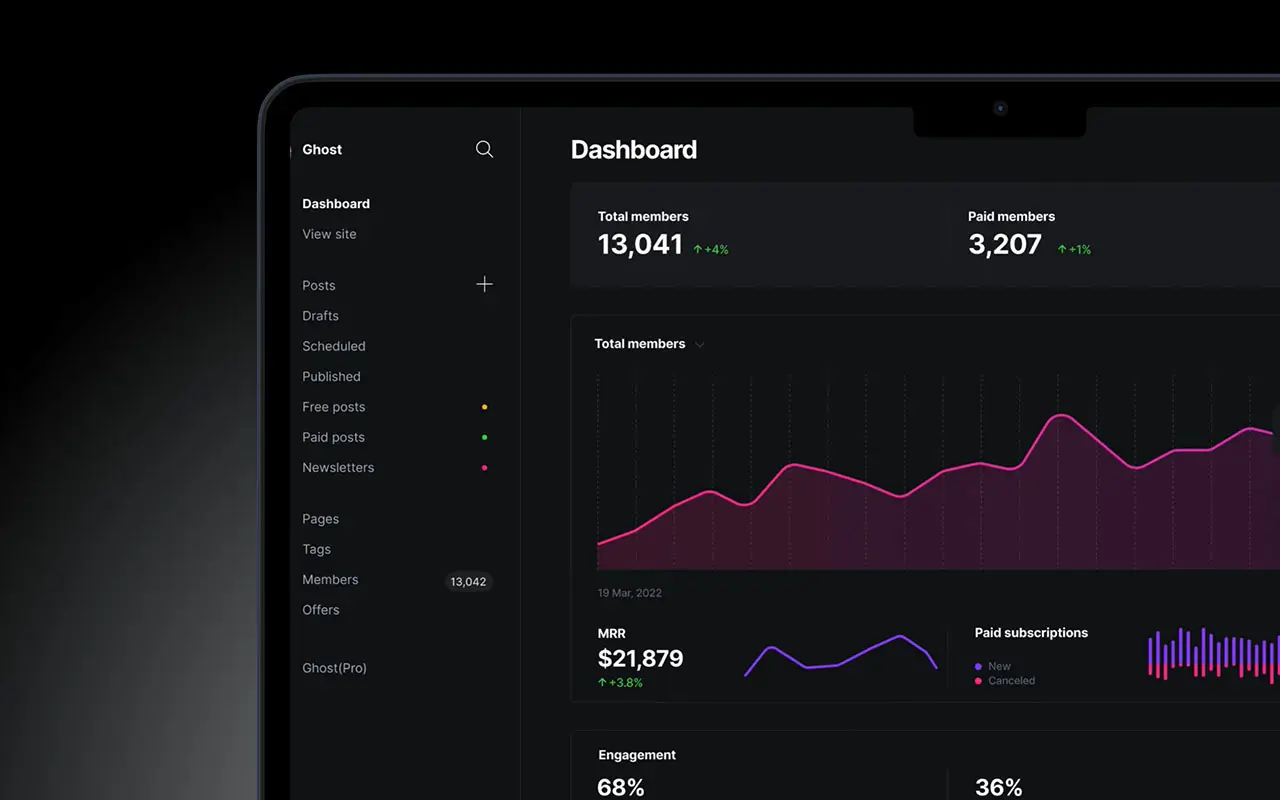Viewport: 1280px width, 800px height.
Task: Create a new post using the plus icon
Action: [484, 284]
